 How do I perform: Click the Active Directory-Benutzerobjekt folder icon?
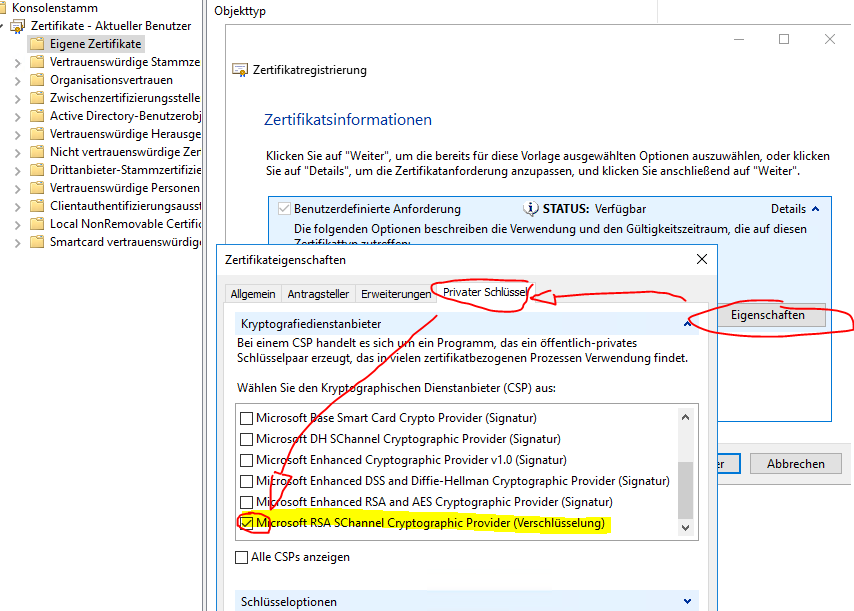pos(36,115)
